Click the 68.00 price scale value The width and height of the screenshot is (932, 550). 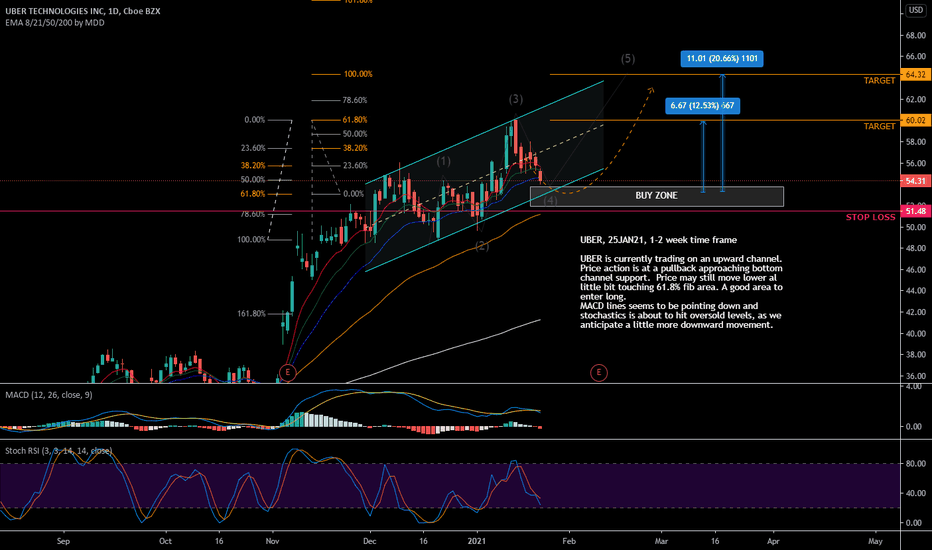(x=916, y=36)
